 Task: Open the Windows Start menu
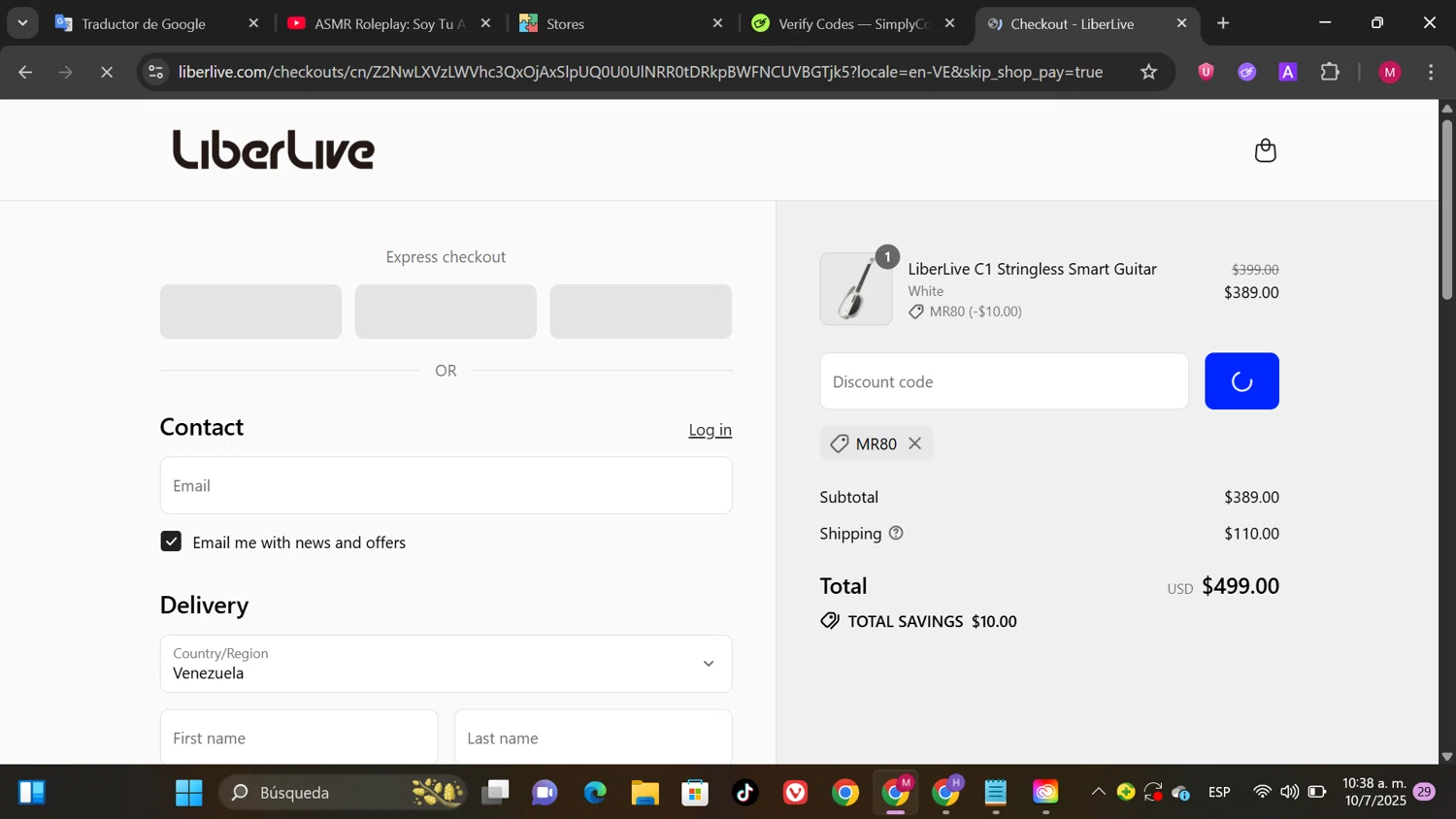point(188,793)
